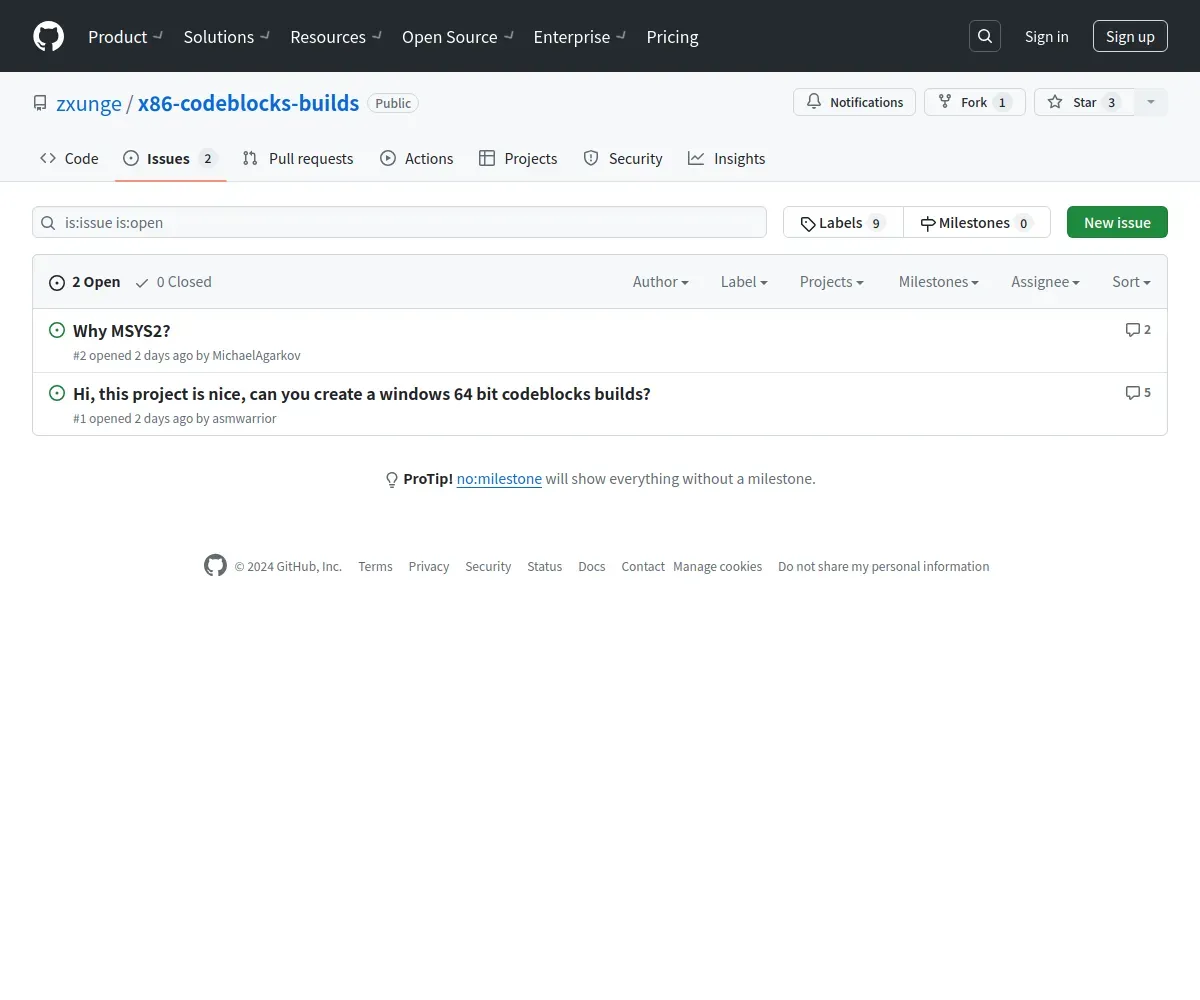Fork the repository
Viewport: 1200px width, 1000px height.
click(x=974, y=102)
